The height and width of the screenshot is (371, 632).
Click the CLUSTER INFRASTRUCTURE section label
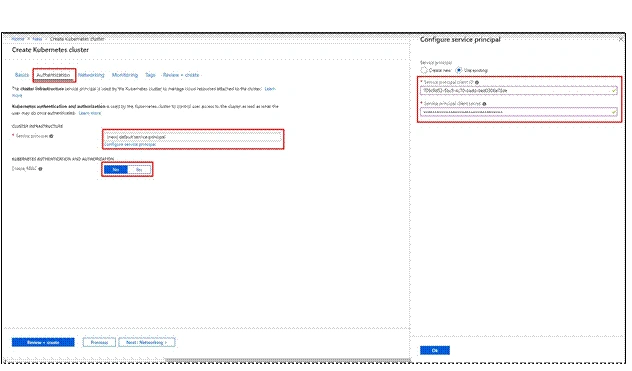37,126
